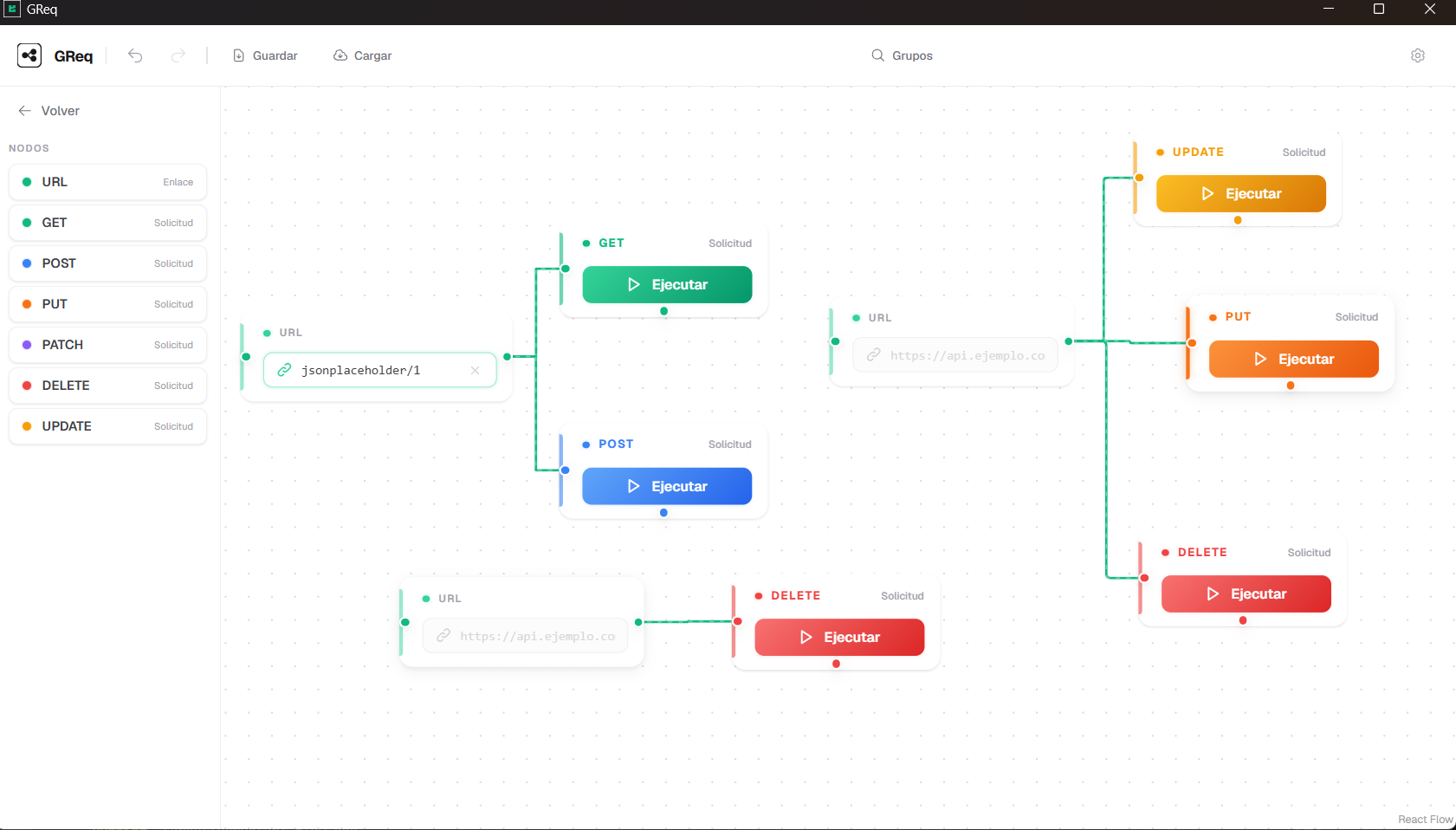Click the redo arrow icon

point(178,55)
